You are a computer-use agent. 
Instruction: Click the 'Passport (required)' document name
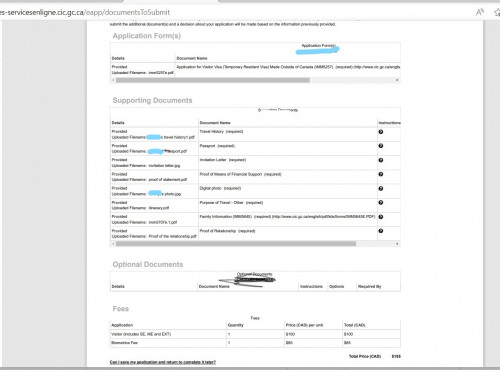217,146
